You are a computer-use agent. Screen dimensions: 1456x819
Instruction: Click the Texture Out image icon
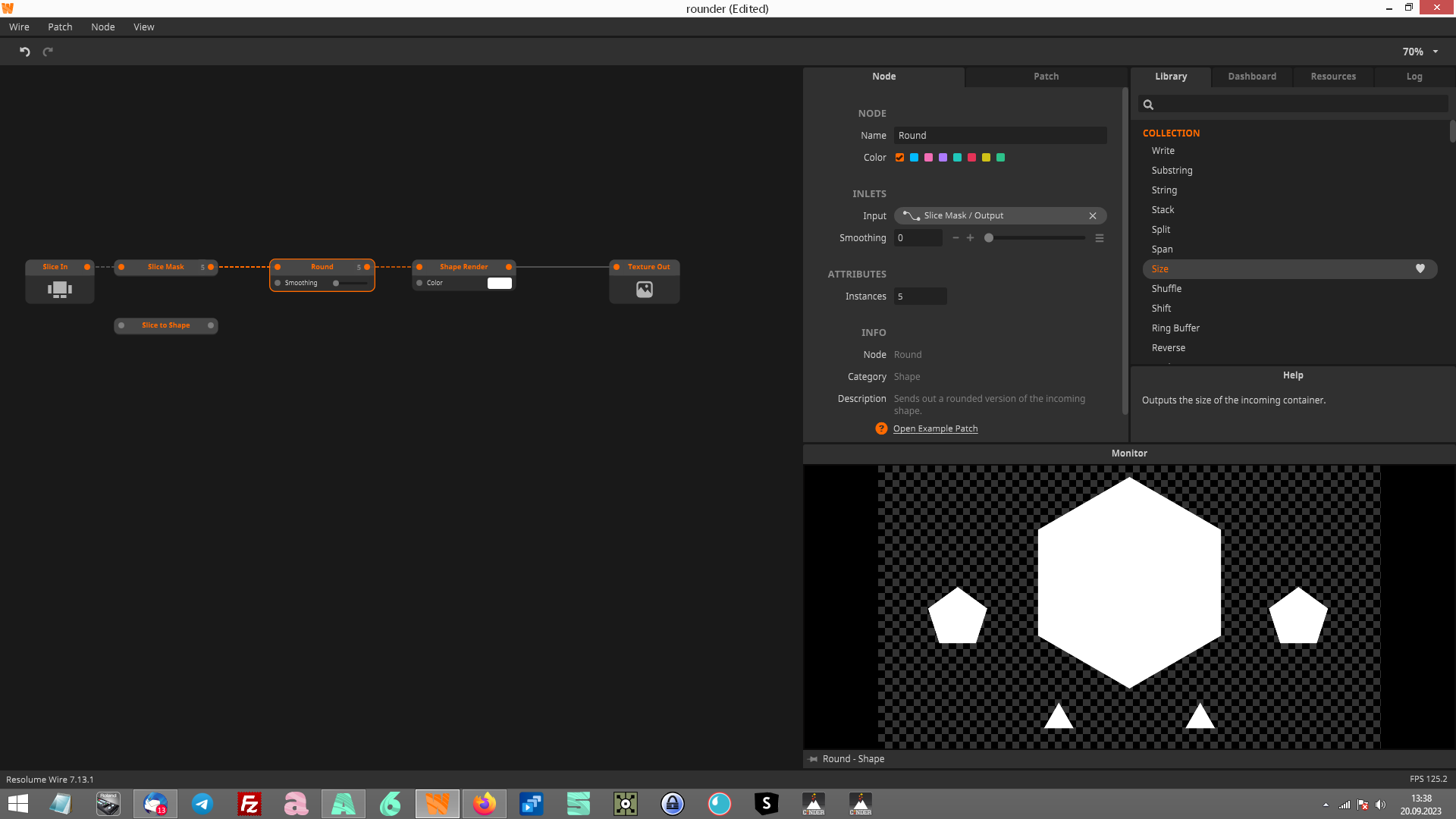click(644, 289)
